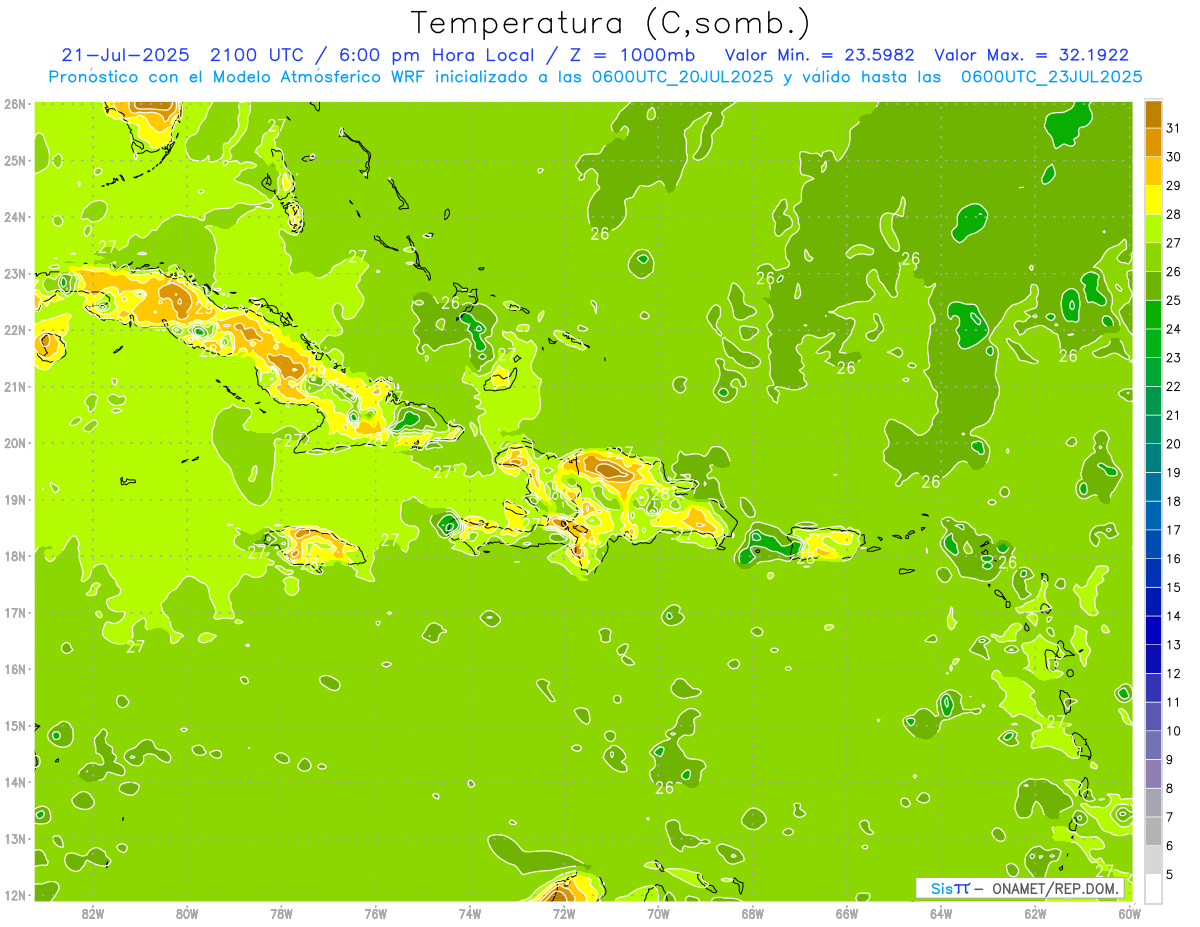Click the 23N latitude axis label
Viewport: 1200px width, 927px height.
click(15, 274)
